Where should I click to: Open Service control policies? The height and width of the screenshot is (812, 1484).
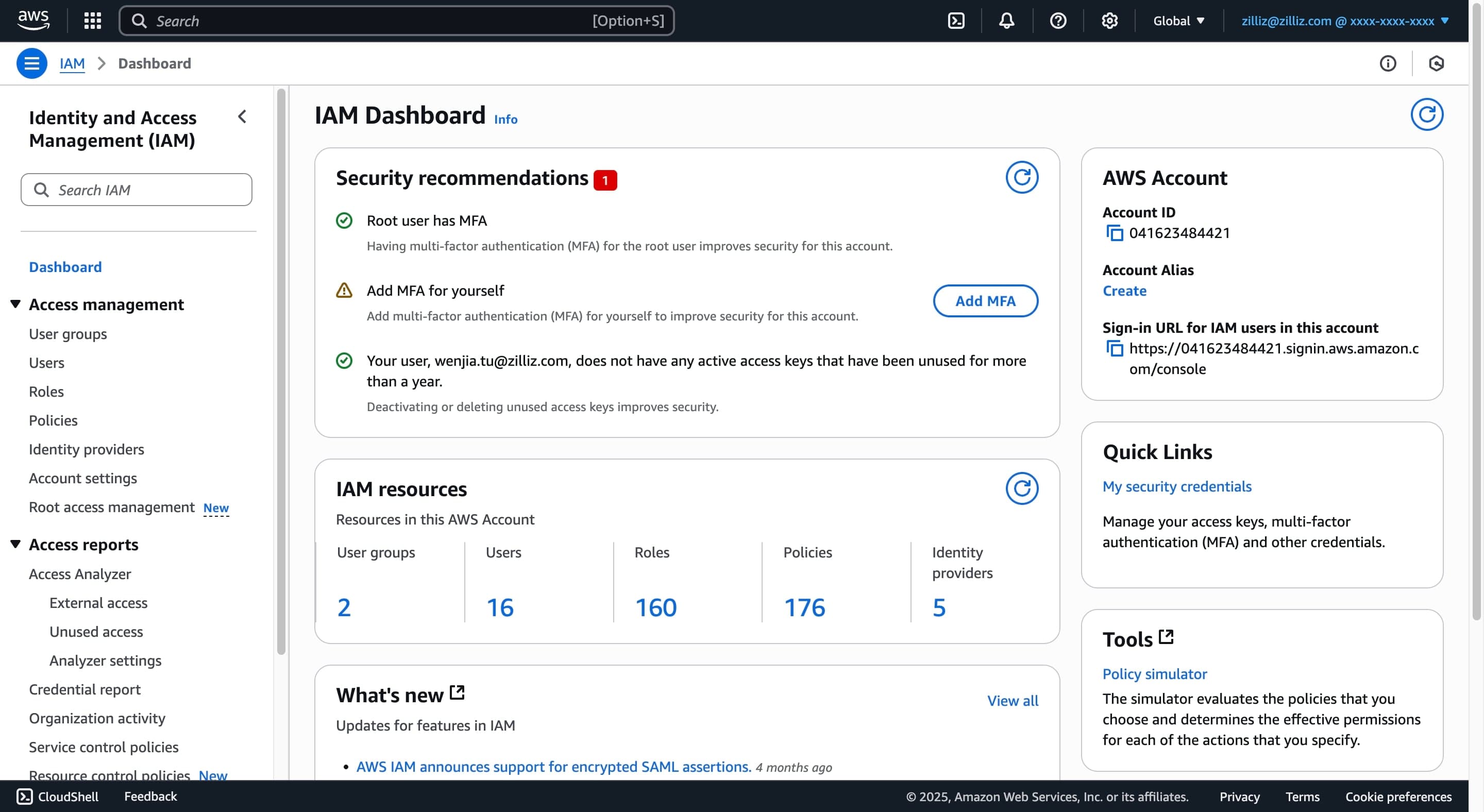pos(104,747)
